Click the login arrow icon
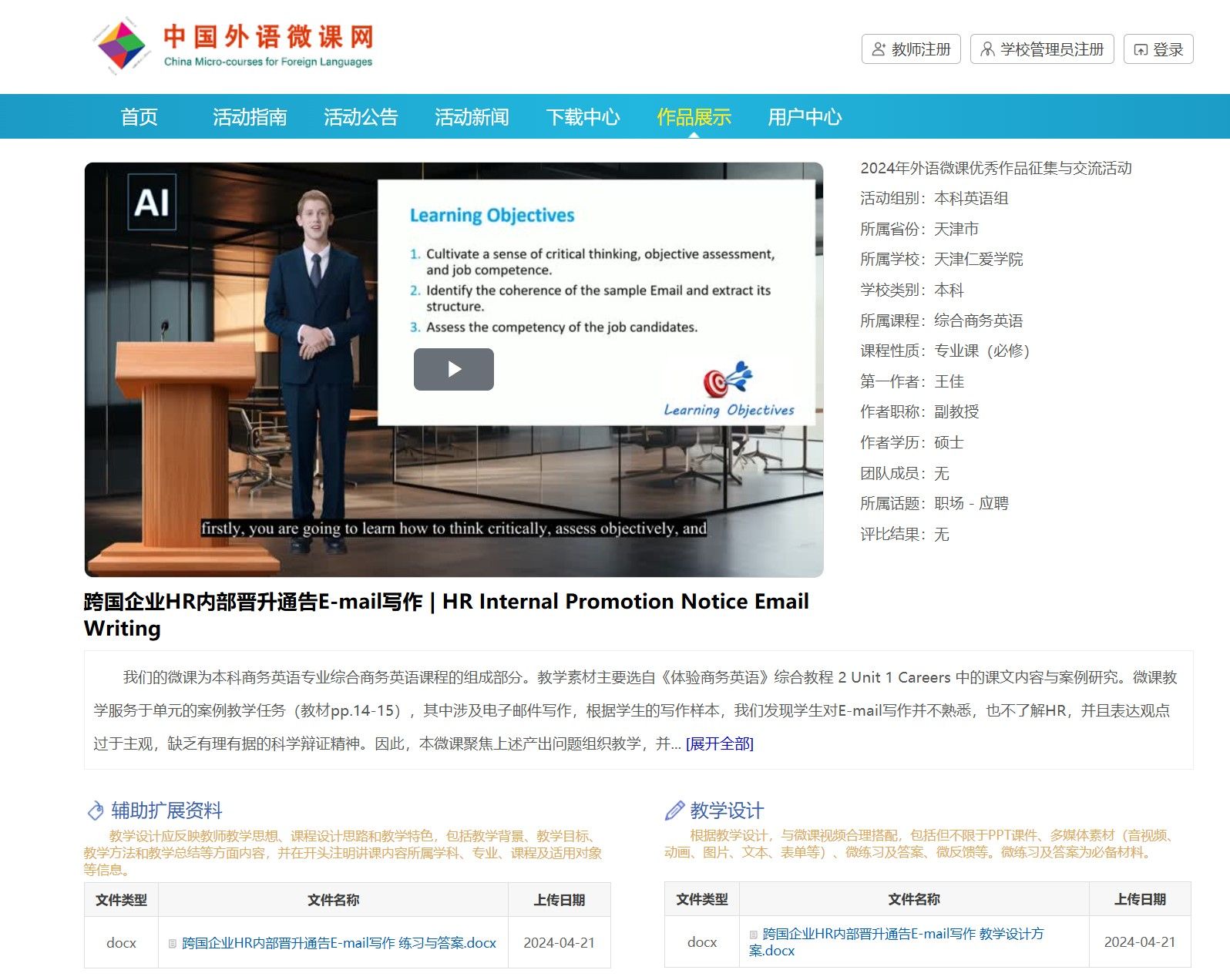The image size is (1230, 980). (1141, 50)
